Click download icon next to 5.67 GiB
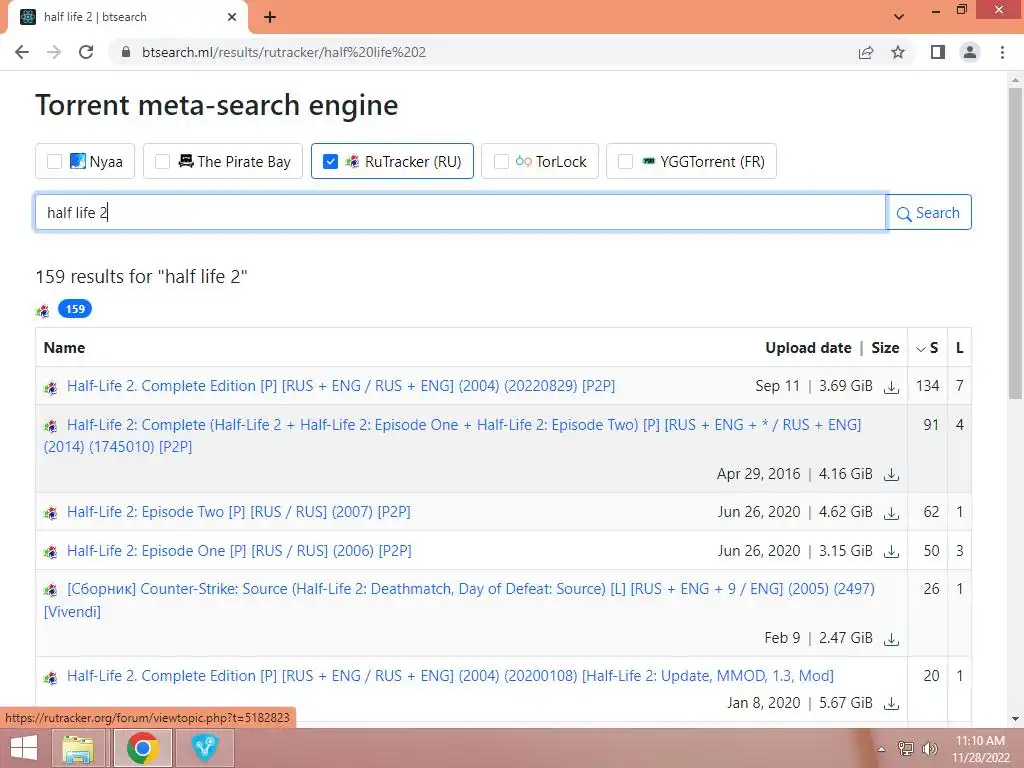 click(x=891, y=704)
